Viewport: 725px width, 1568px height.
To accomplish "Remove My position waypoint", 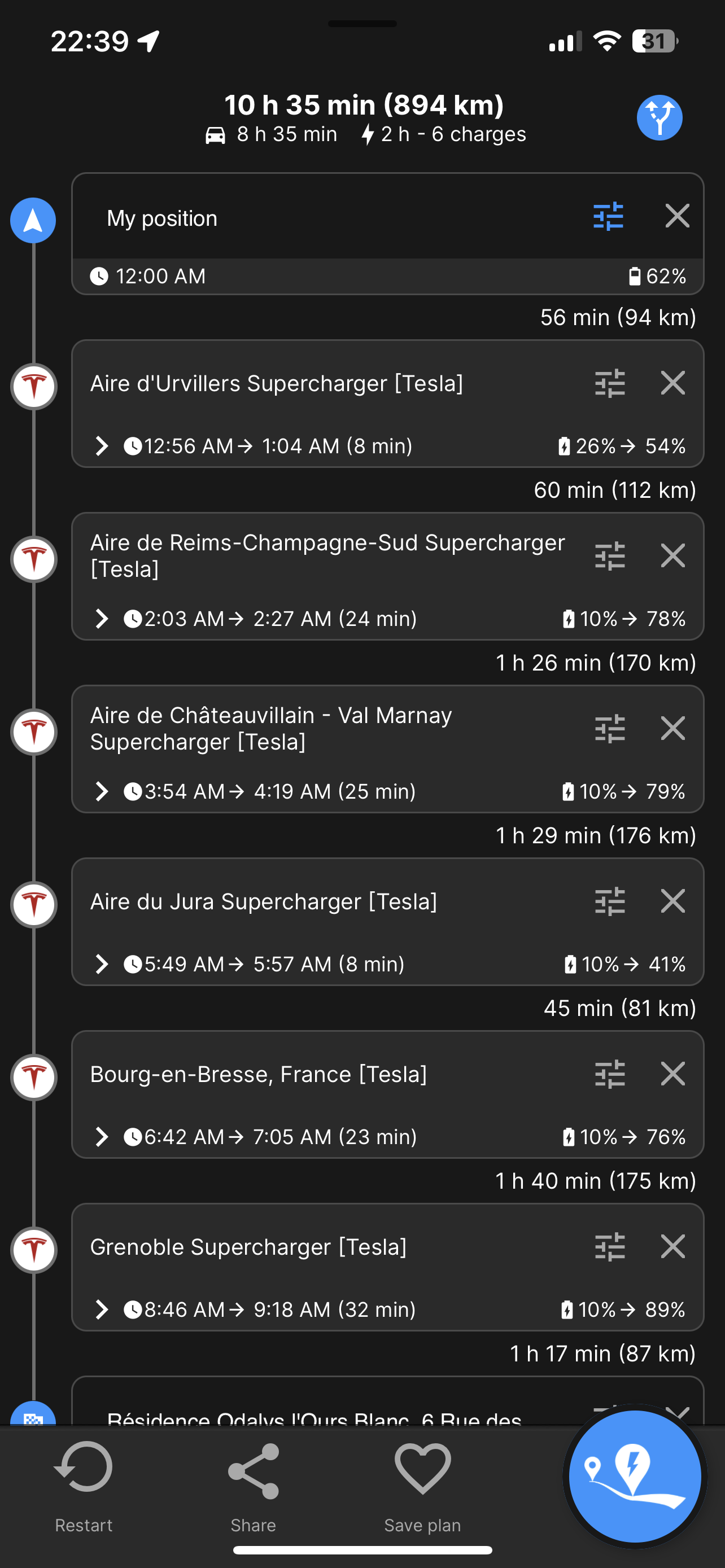I will (677, 216).
